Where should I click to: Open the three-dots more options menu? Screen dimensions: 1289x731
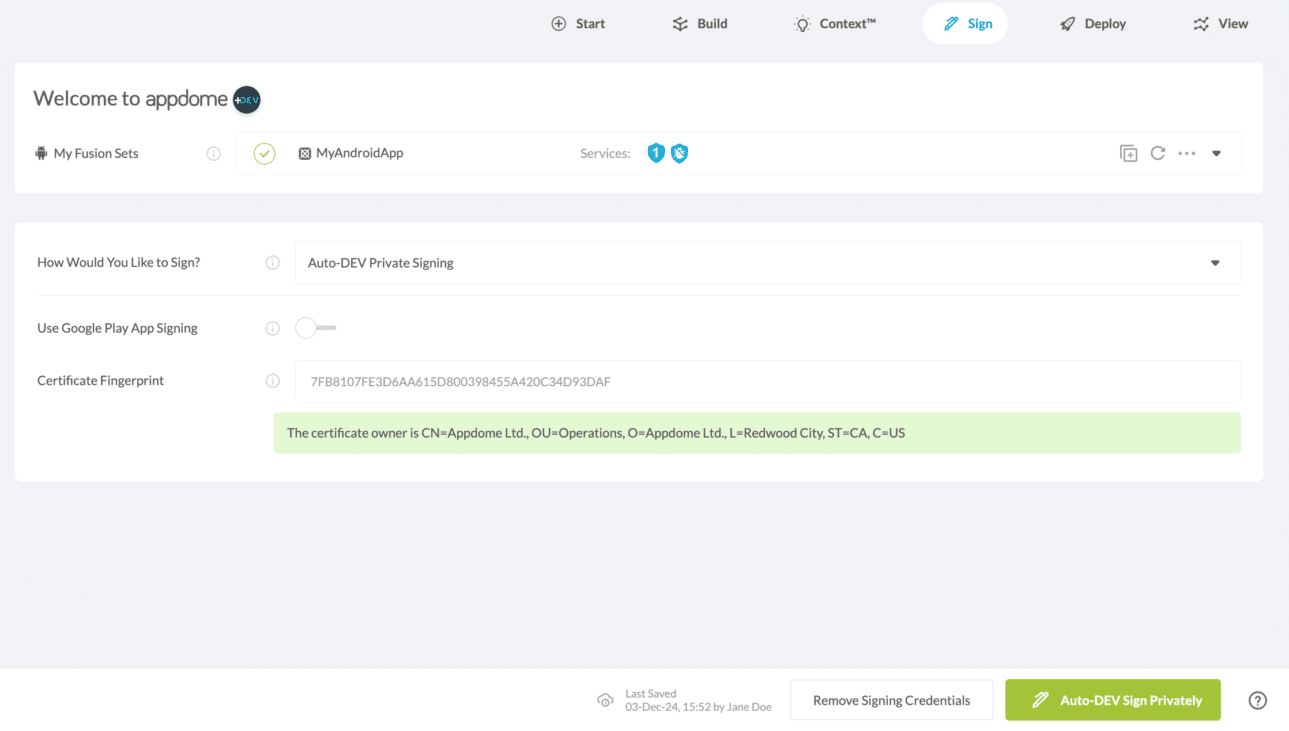pyautogui.click(x=1187, y=154)
